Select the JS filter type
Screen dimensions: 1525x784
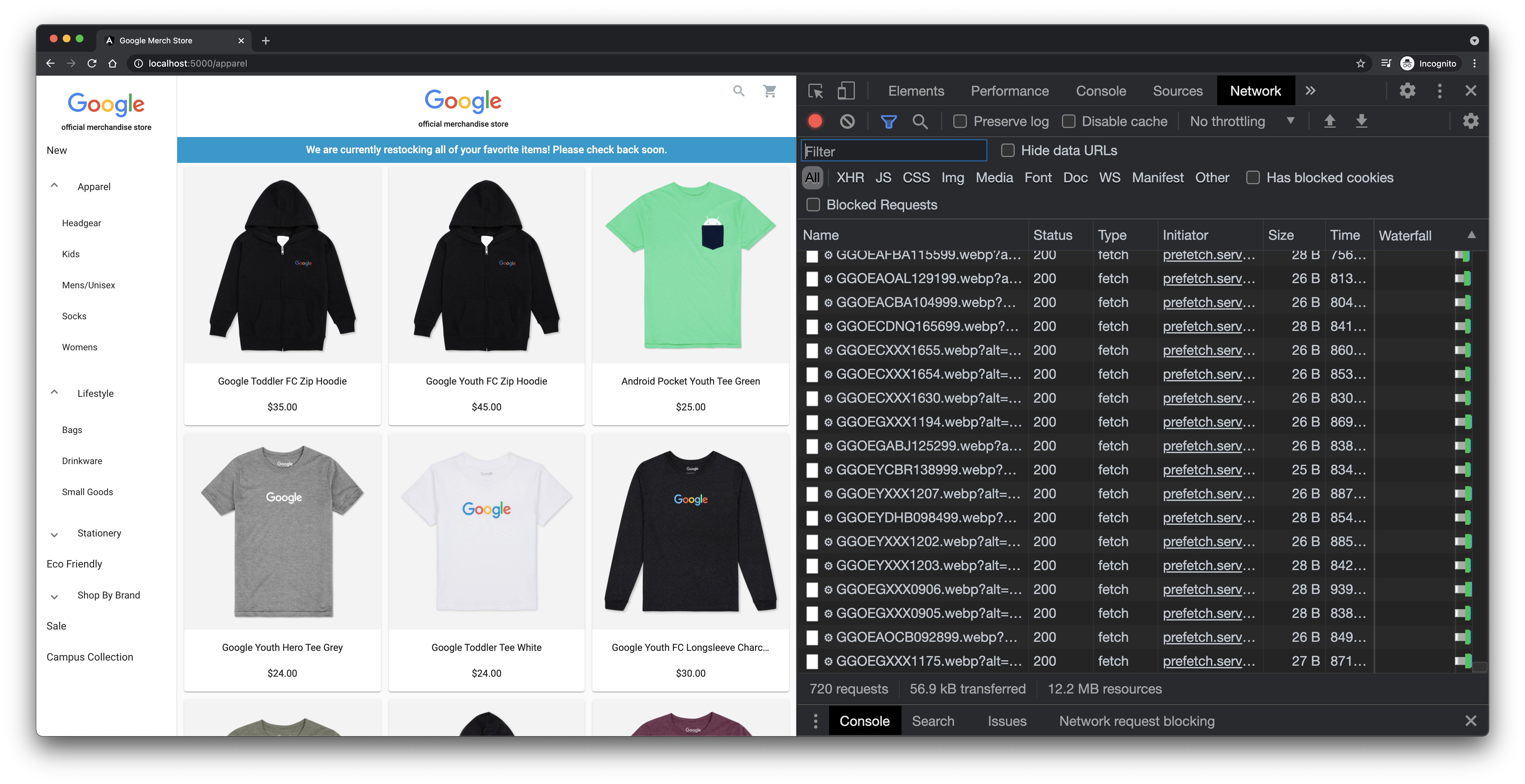(x=883, y=177)
